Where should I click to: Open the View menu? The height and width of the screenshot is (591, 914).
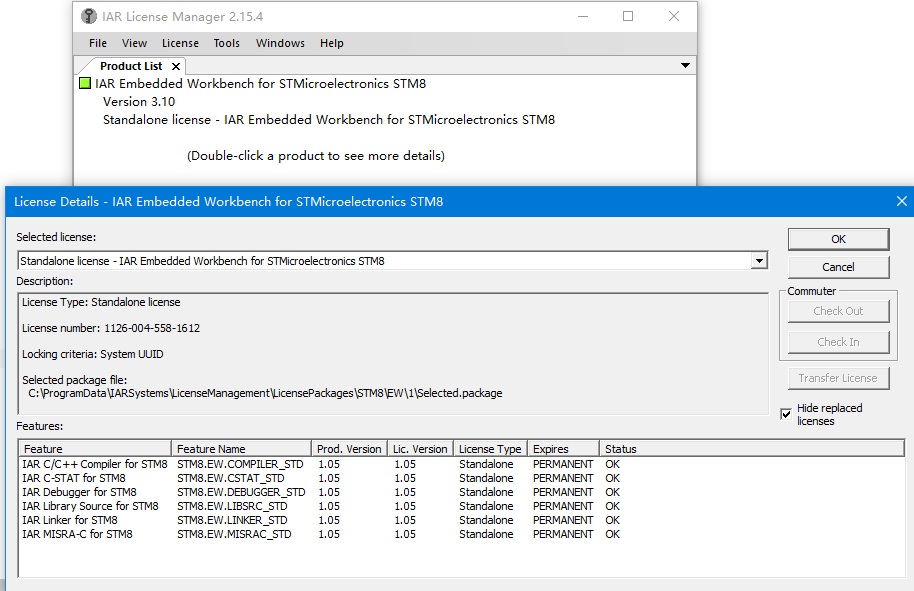(x=134, y=43)
